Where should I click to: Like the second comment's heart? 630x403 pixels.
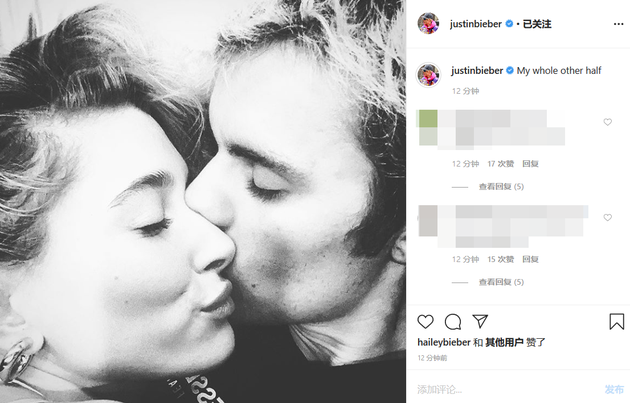[608, 217]
